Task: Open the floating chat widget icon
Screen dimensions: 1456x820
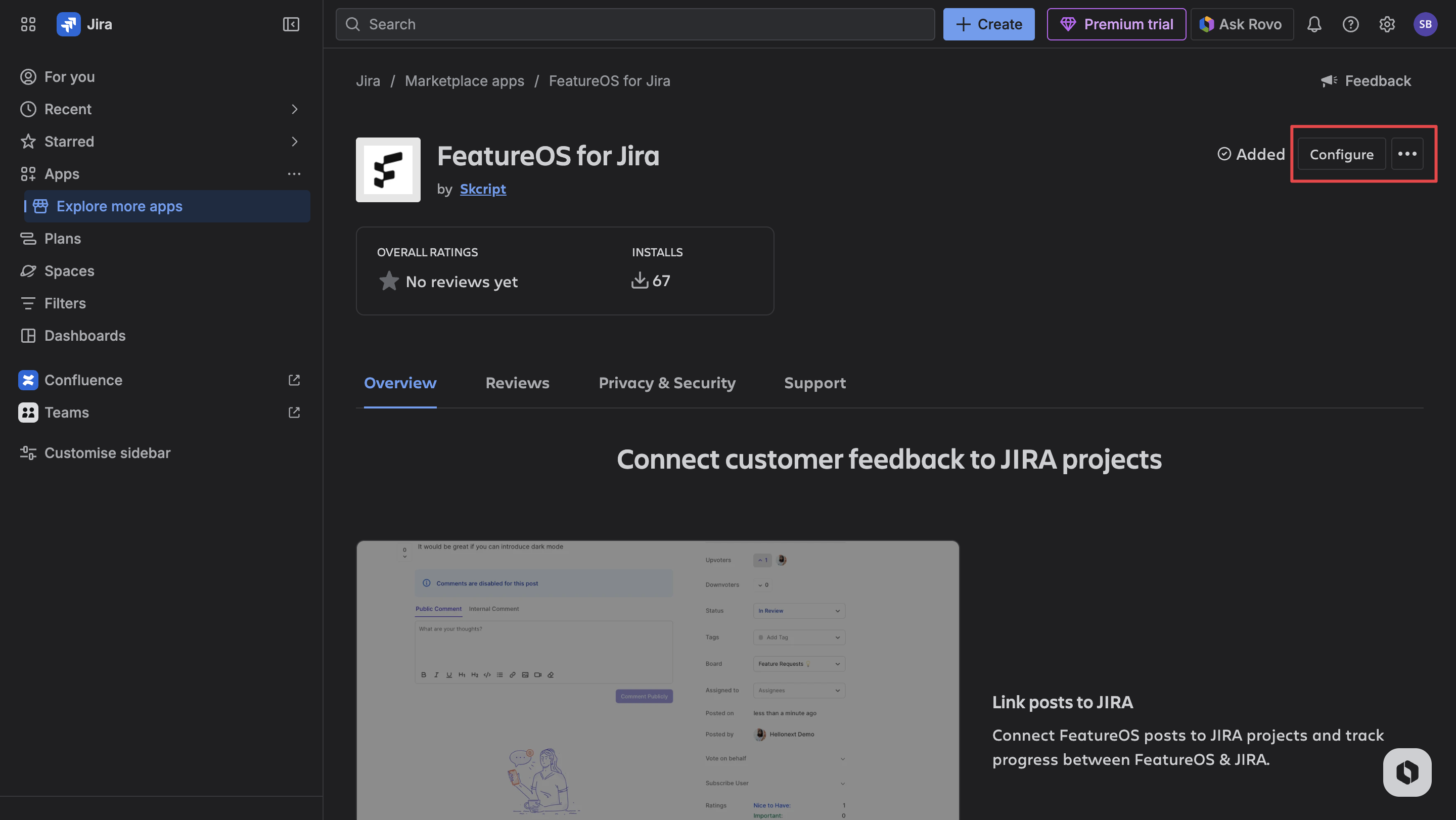Action: [1406, 772]
